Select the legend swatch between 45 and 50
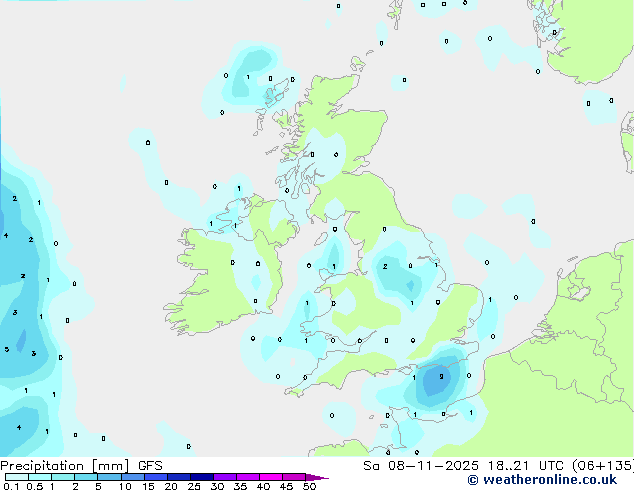634x490 pixels. (x=294, y=477)
